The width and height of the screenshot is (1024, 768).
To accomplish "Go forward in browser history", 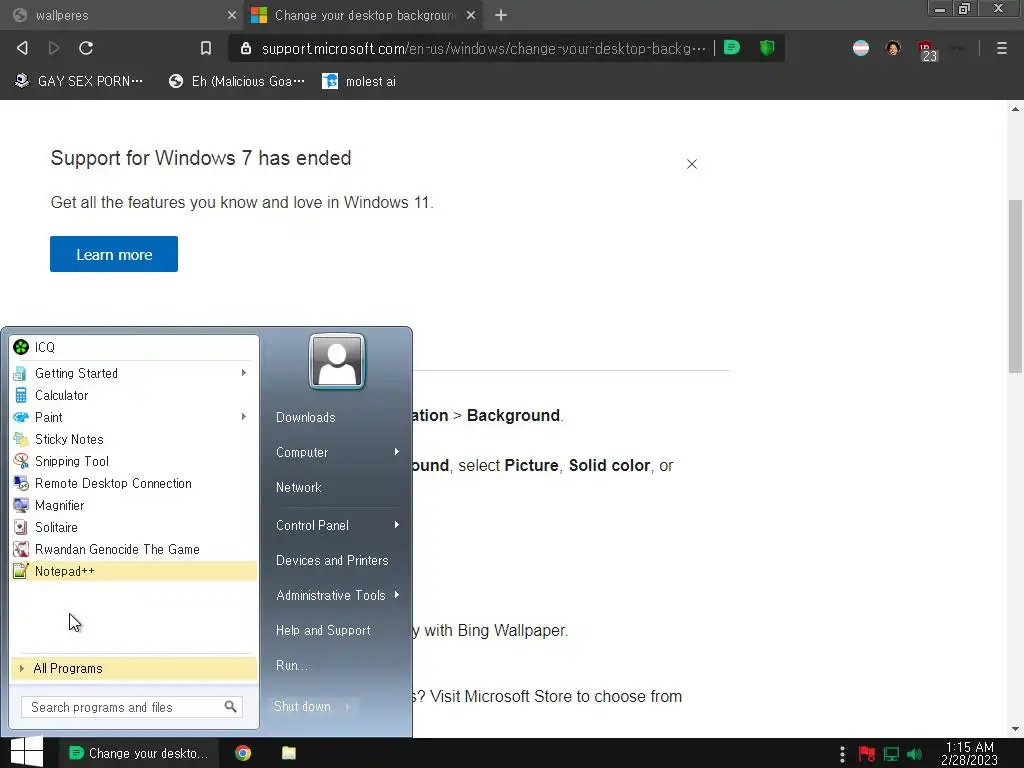I will [x=54, y=48].
